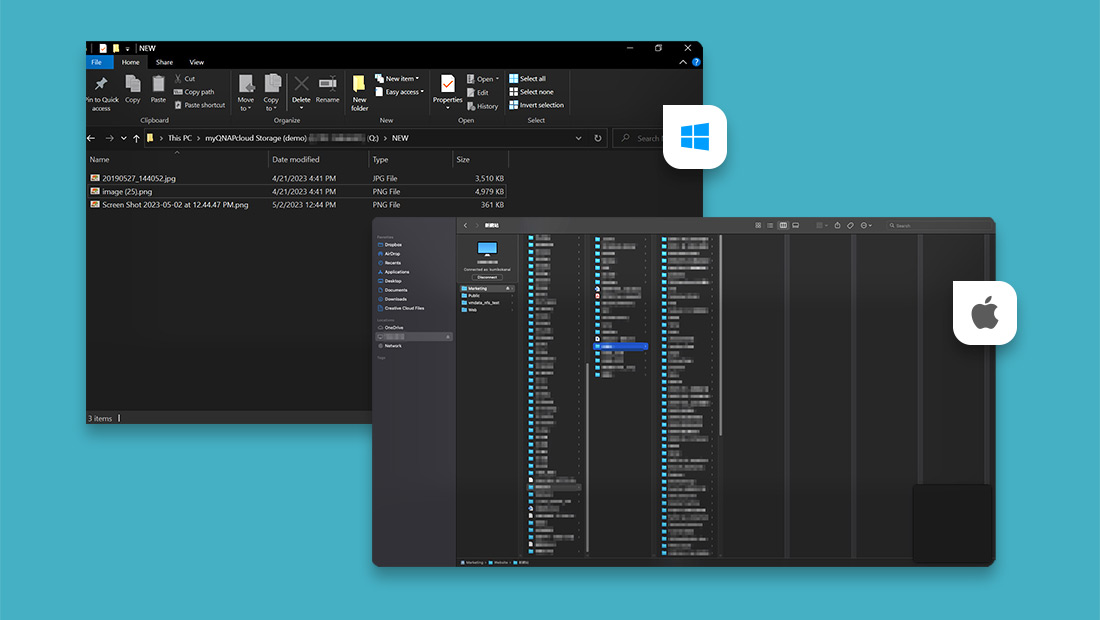The image size is (1100, 620).
Task: Open the New item dropdown
Action: pyautogui.click(x=400, y=76)
